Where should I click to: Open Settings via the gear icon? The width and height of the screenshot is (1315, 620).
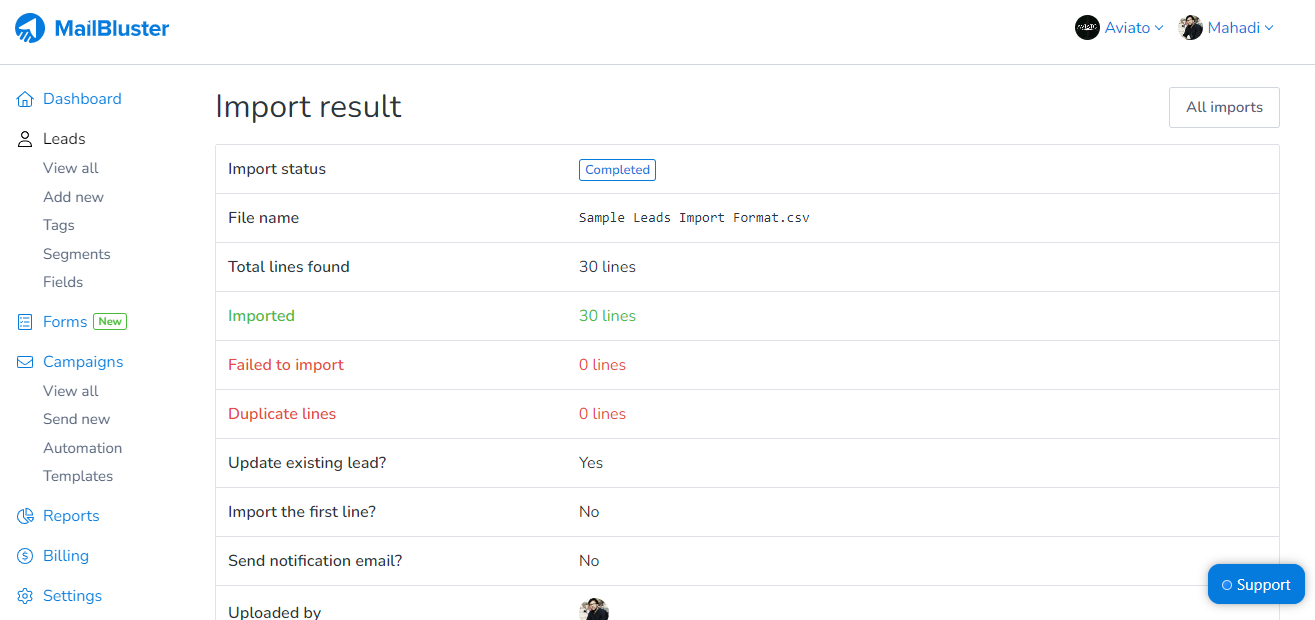pyautogui.click(x=24, y=595)
